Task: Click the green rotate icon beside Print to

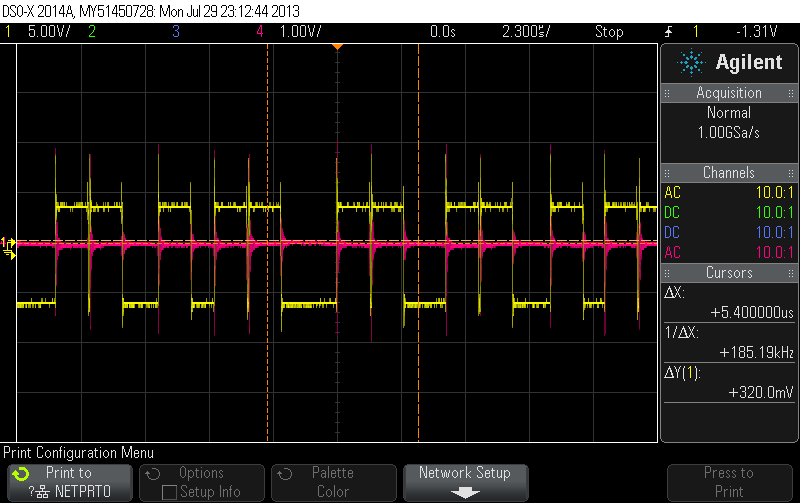Action: point(21,474)
